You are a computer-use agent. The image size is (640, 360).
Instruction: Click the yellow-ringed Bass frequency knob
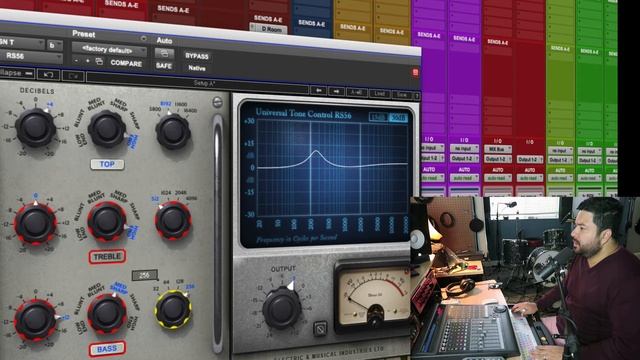(173, 309)
